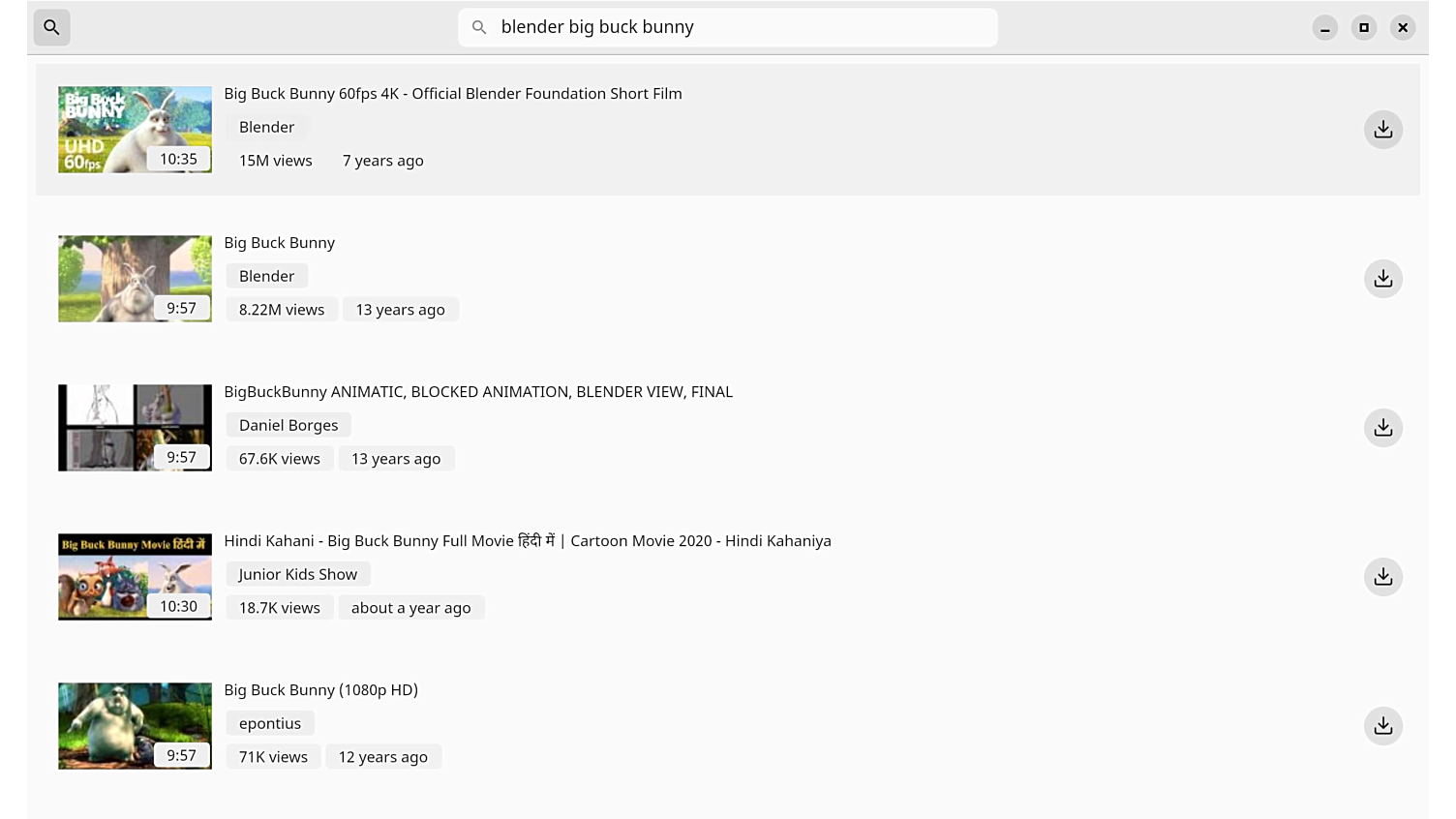Open the ANIMATIC video thumbnail
Image resolution: width=1456 pixels, height=819 pixels.
click(x=135, y=428)
